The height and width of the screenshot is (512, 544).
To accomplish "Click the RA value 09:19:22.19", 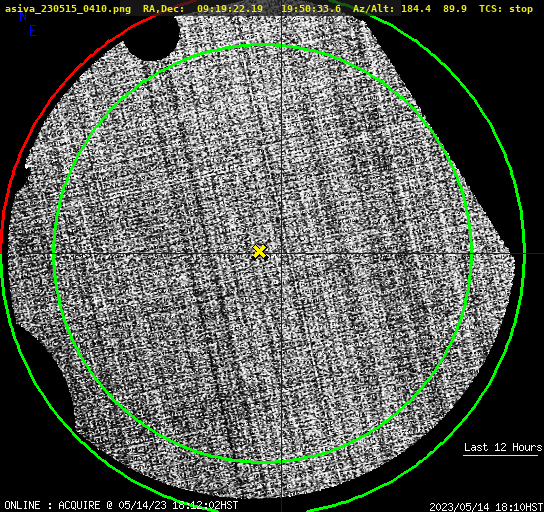I will click(x=230, y=9).
